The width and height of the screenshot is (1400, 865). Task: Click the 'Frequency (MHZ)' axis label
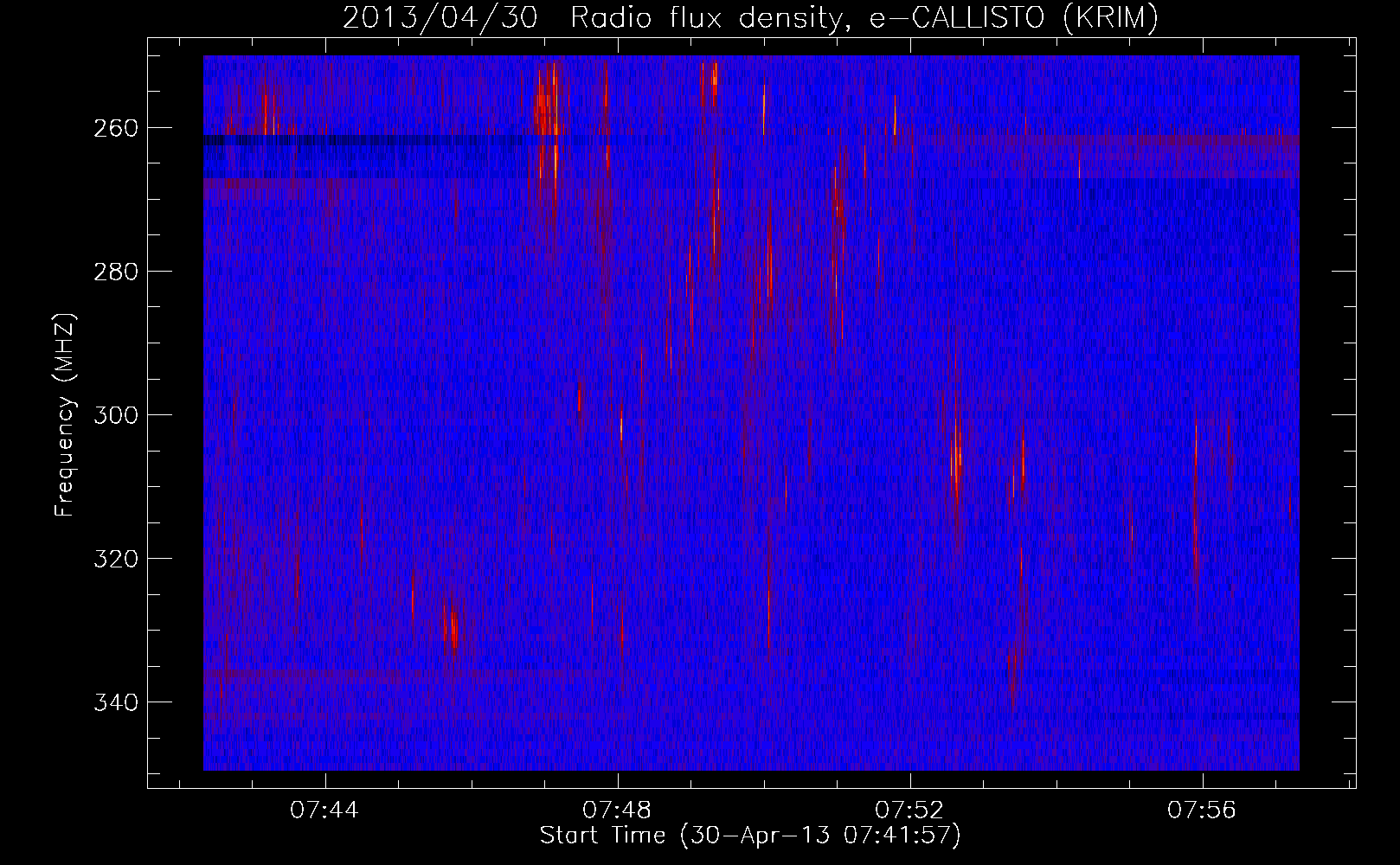65,414
